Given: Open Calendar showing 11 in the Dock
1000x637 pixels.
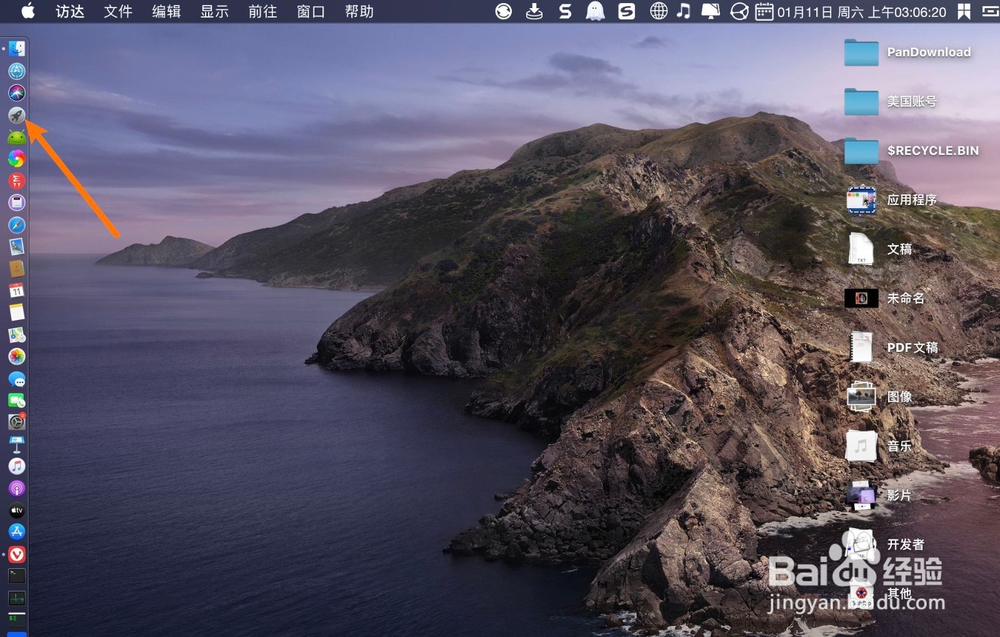Looking at the screenshot, I should click(17, 290).
